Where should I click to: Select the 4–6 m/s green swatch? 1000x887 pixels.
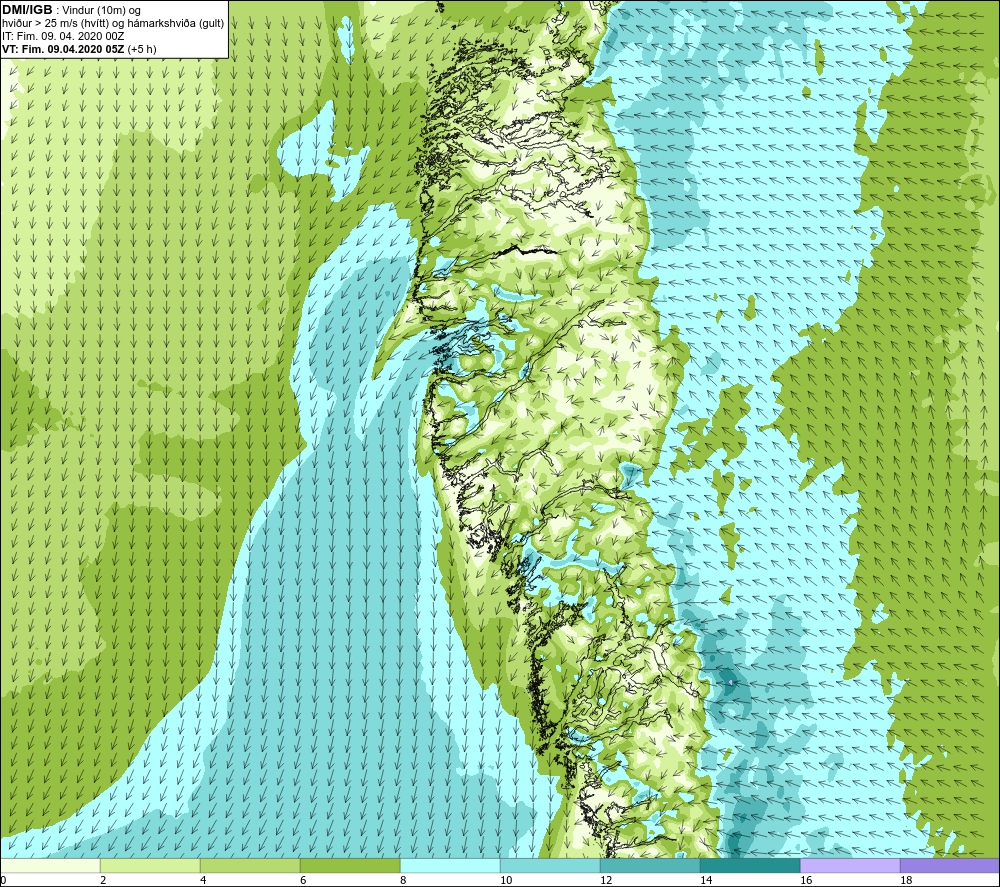coord(250,865)
